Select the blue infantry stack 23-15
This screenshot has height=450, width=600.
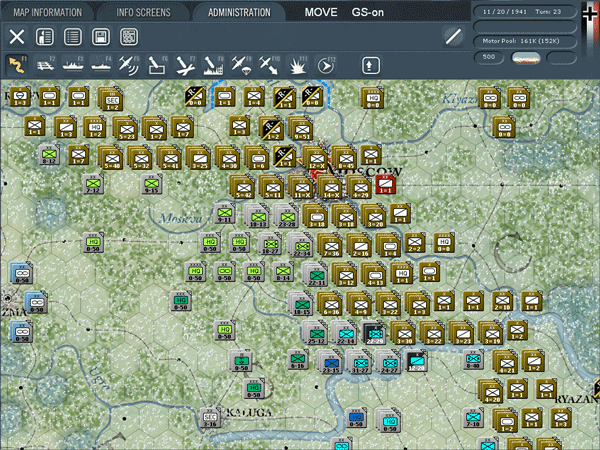click(x=331, y=362)
